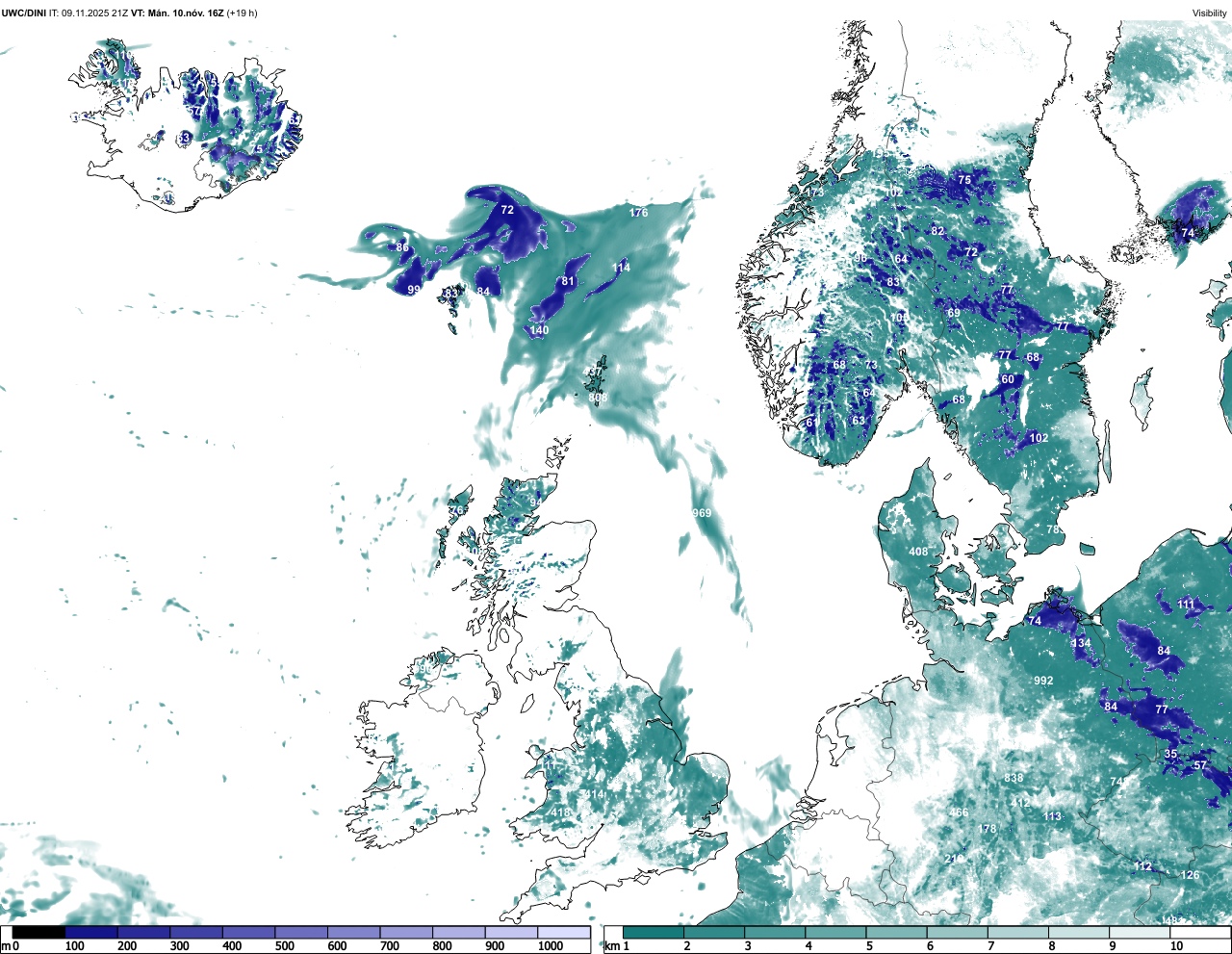Select the '86' value in Atlantic fog patch

402,247
